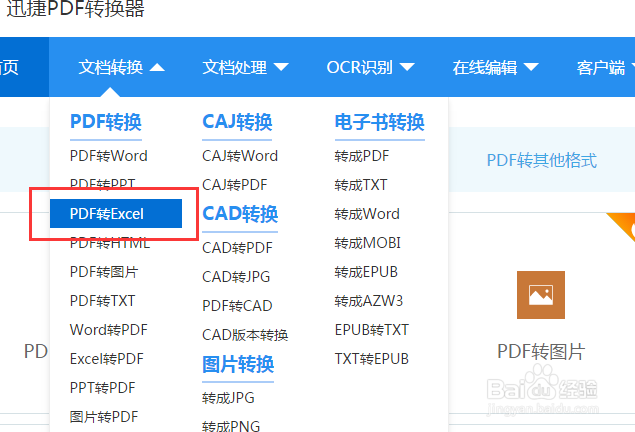Click the 迅捷PDF转换器 site title
The height and width of the screenshot is (432, 635).
76,9
